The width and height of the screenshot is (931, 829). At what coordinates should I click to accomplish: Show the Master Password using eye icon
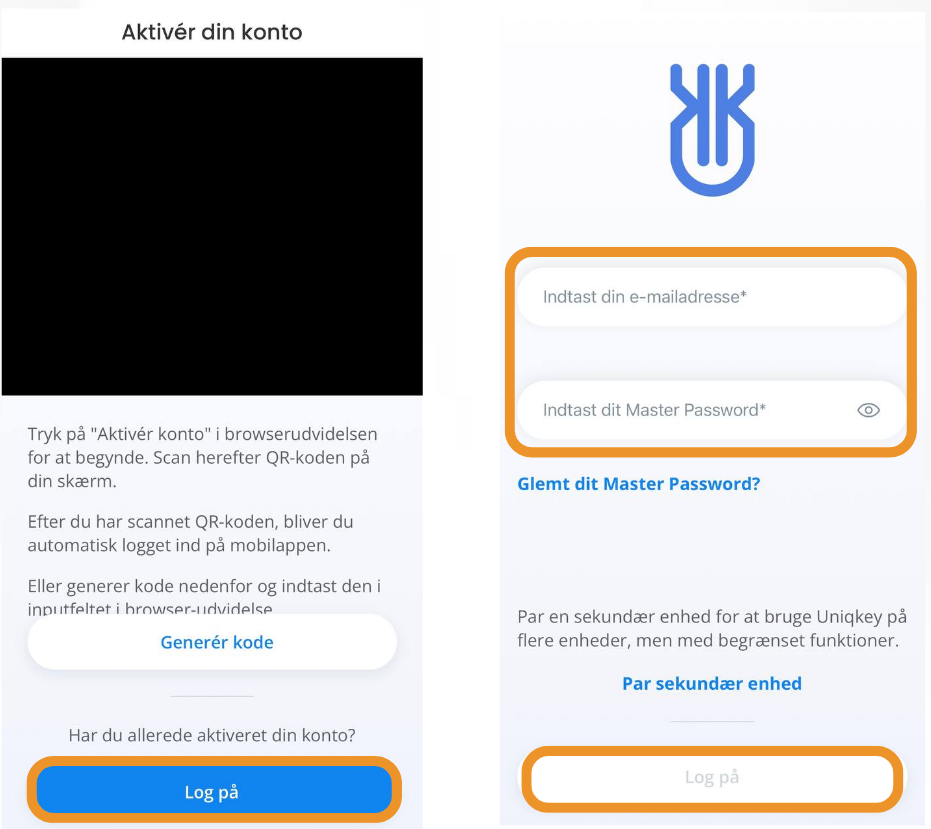(x=868, y=410)
